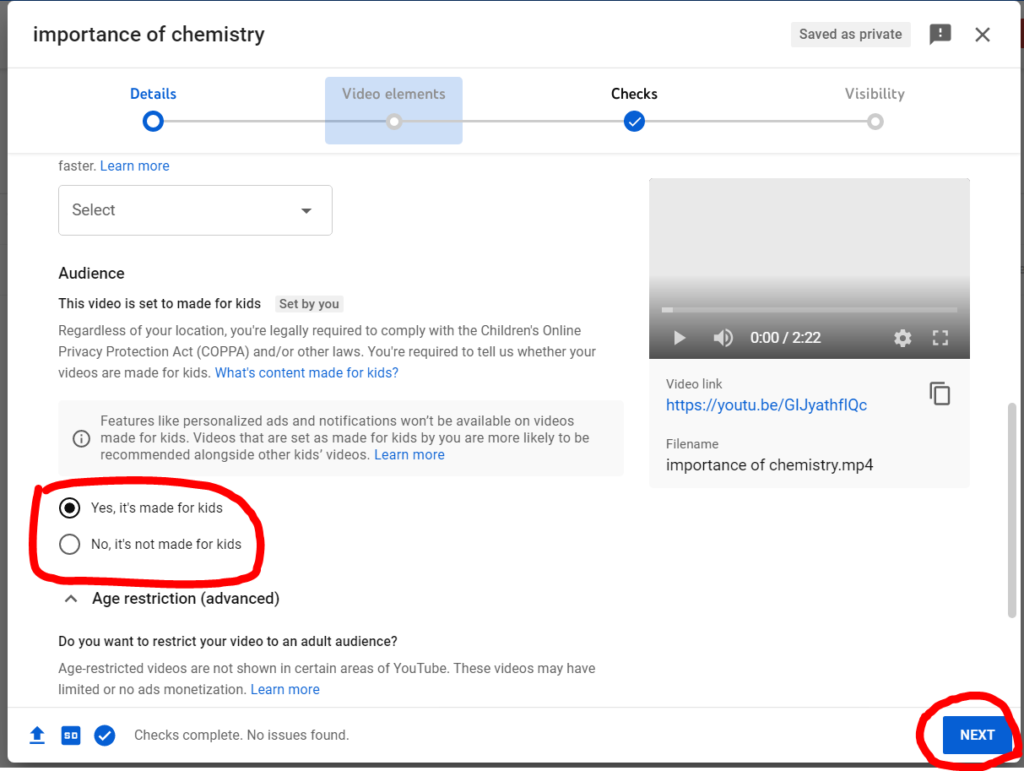Click the 'importance of chemistry' dialog title
This screenshot has width=1024, height=771.
point(149,35)
